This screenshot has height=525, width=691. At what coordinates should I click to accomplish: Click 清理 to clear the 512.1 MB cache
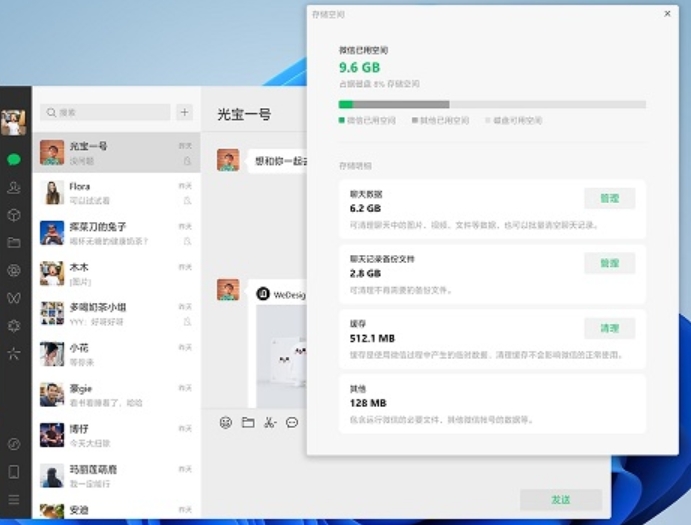click(x=609, y=328)
